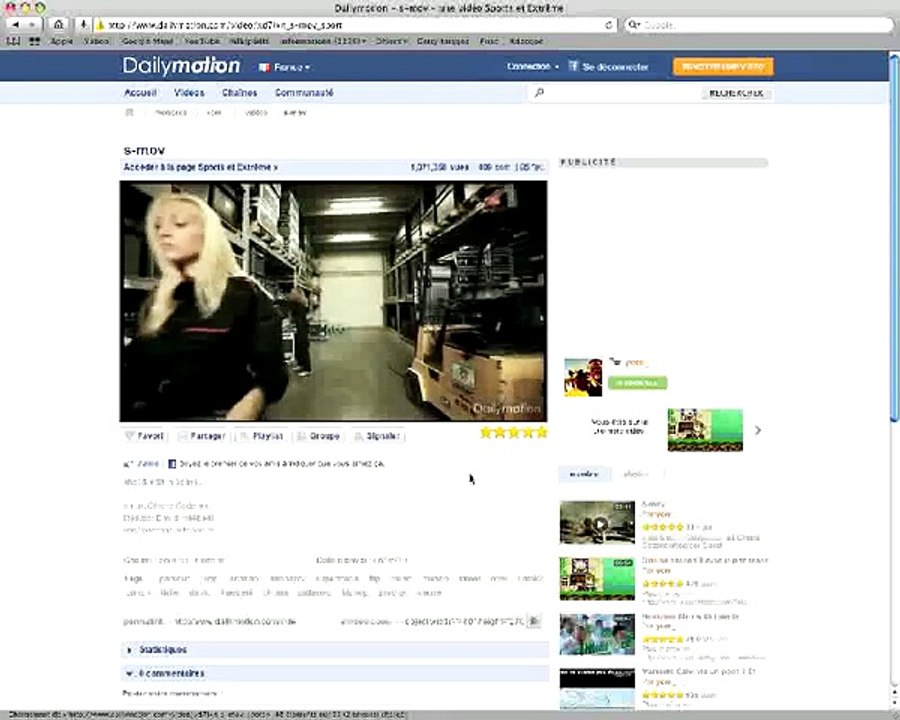Reload the page with the refresh icon

tap(608, 25)
